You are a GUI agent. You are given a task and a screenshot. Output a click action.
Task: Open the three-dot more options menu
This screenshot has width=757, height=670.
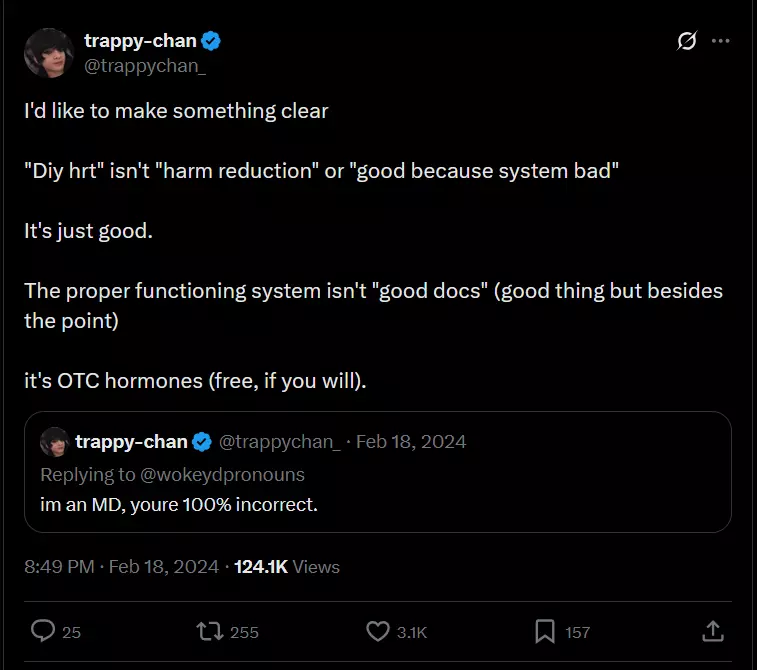point(720,41)
